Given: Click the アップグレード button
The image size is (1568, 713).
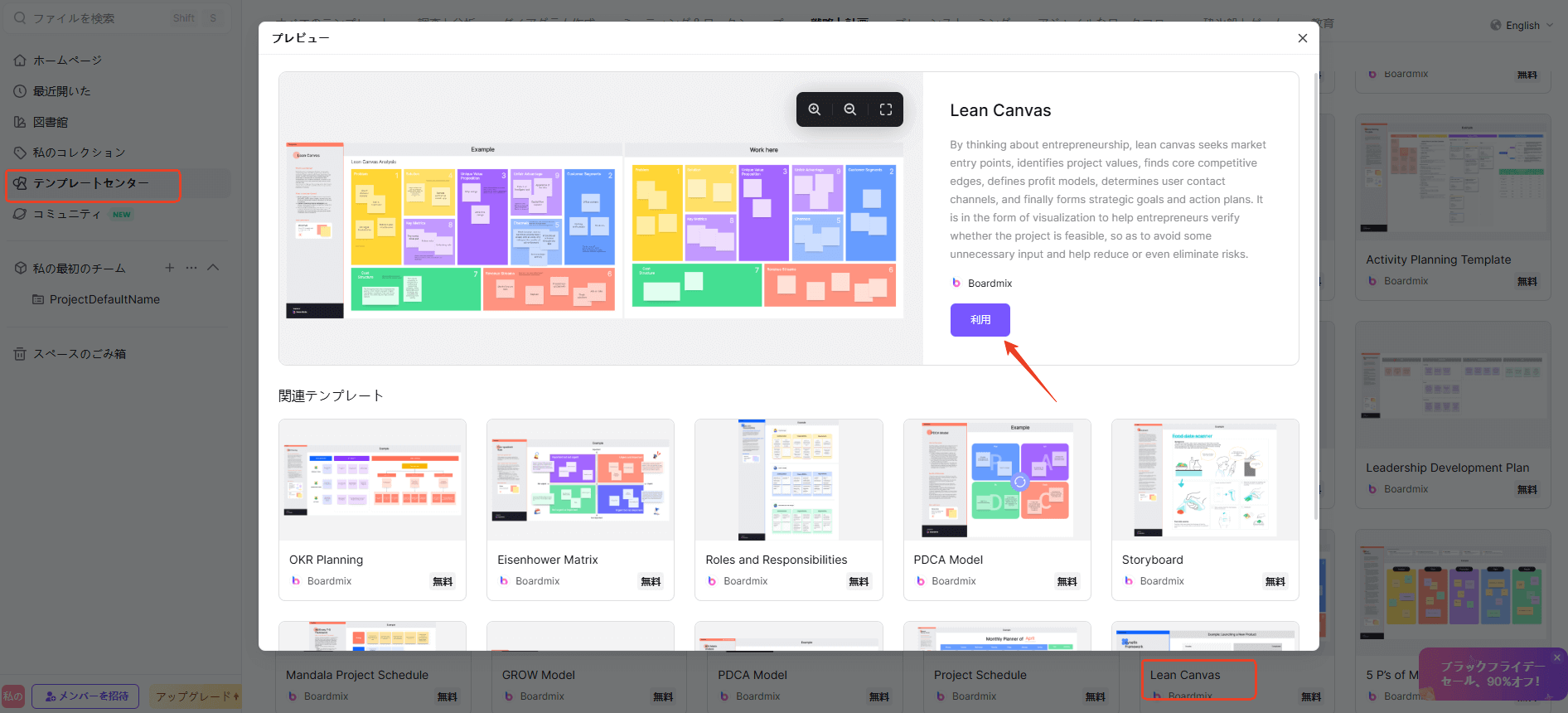Looking at the screenshot, I should coord(195,696).
